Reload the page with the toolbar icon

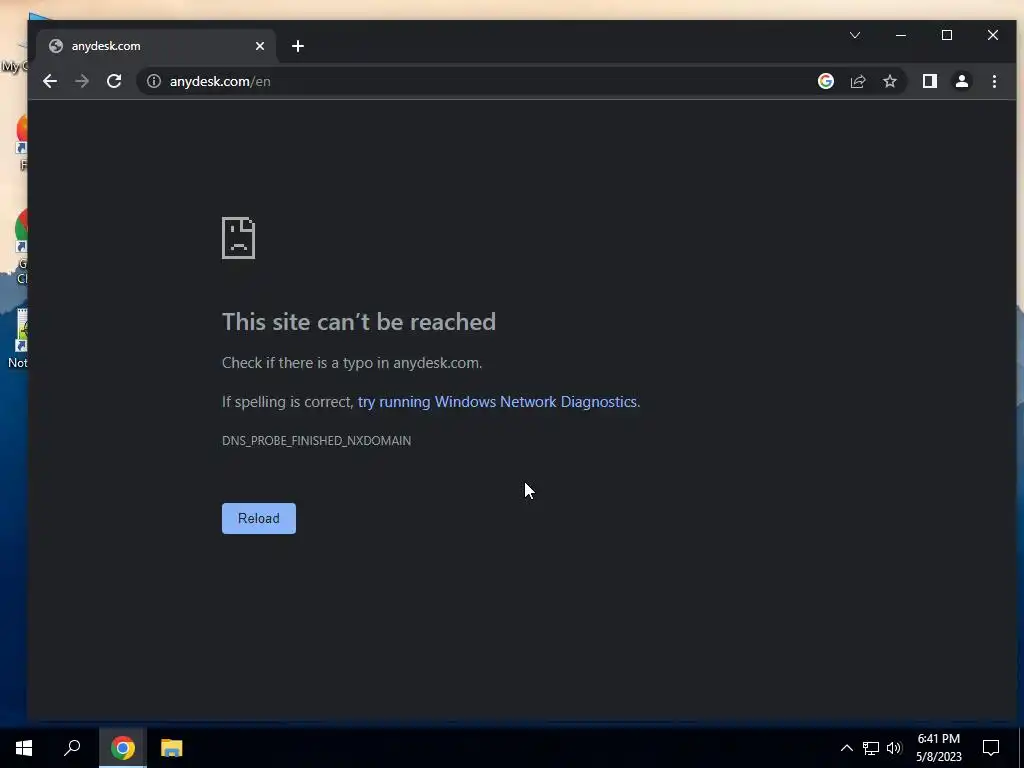pos(114,81)
